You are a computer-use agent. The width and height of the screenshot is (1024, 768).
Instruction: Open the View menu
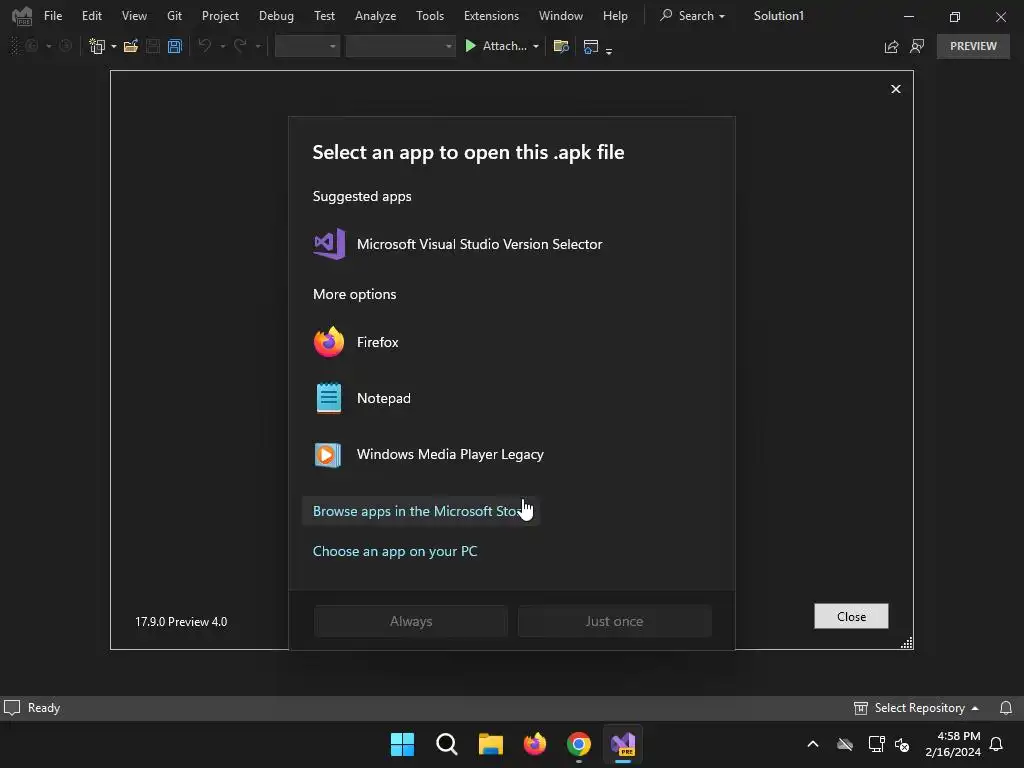click(134, 16)
